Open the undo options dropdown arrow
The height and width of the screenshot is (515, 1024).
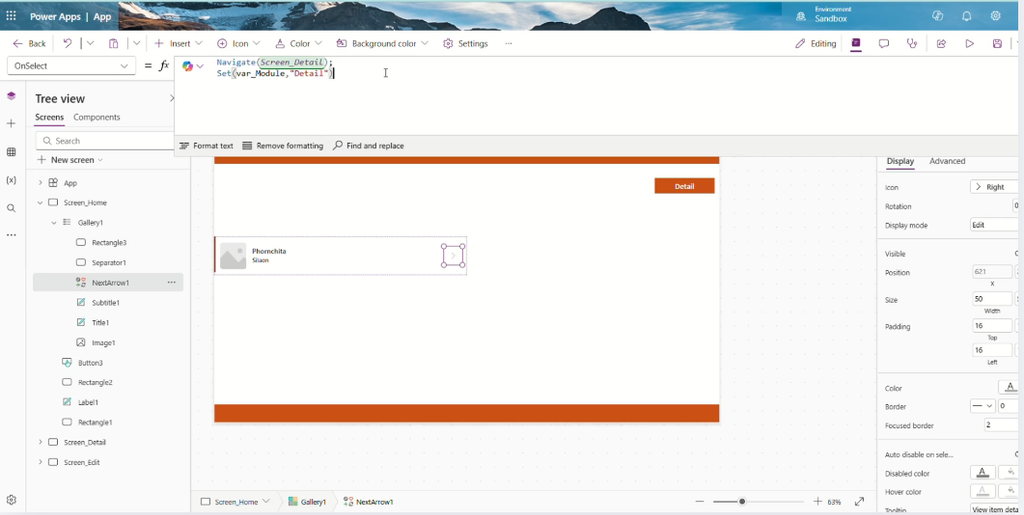90,44
